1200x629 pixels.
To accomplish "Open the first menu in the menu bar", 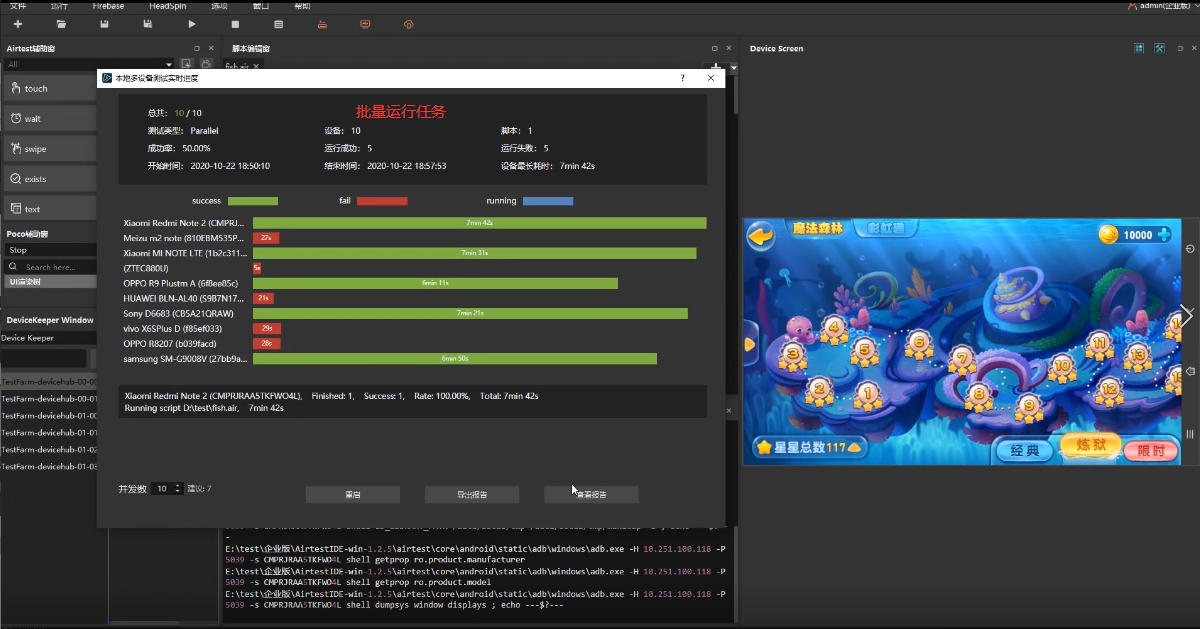I will tap(18, 6).
